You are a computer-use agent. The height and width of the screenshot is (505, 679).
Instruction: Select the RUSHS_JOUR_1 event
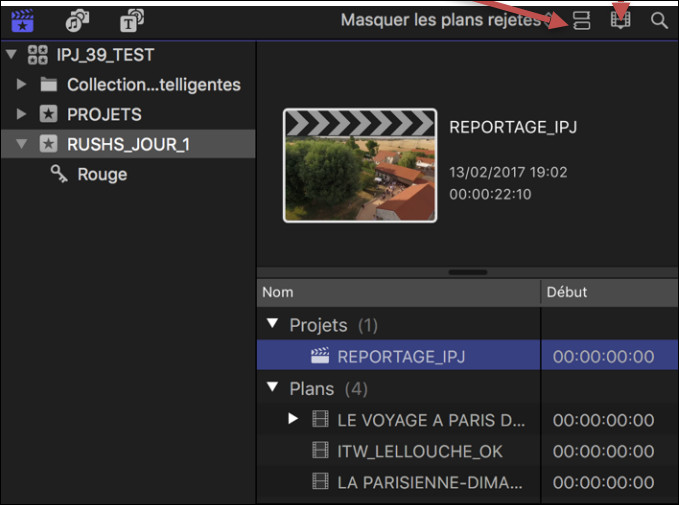click(x=128, y=144)
